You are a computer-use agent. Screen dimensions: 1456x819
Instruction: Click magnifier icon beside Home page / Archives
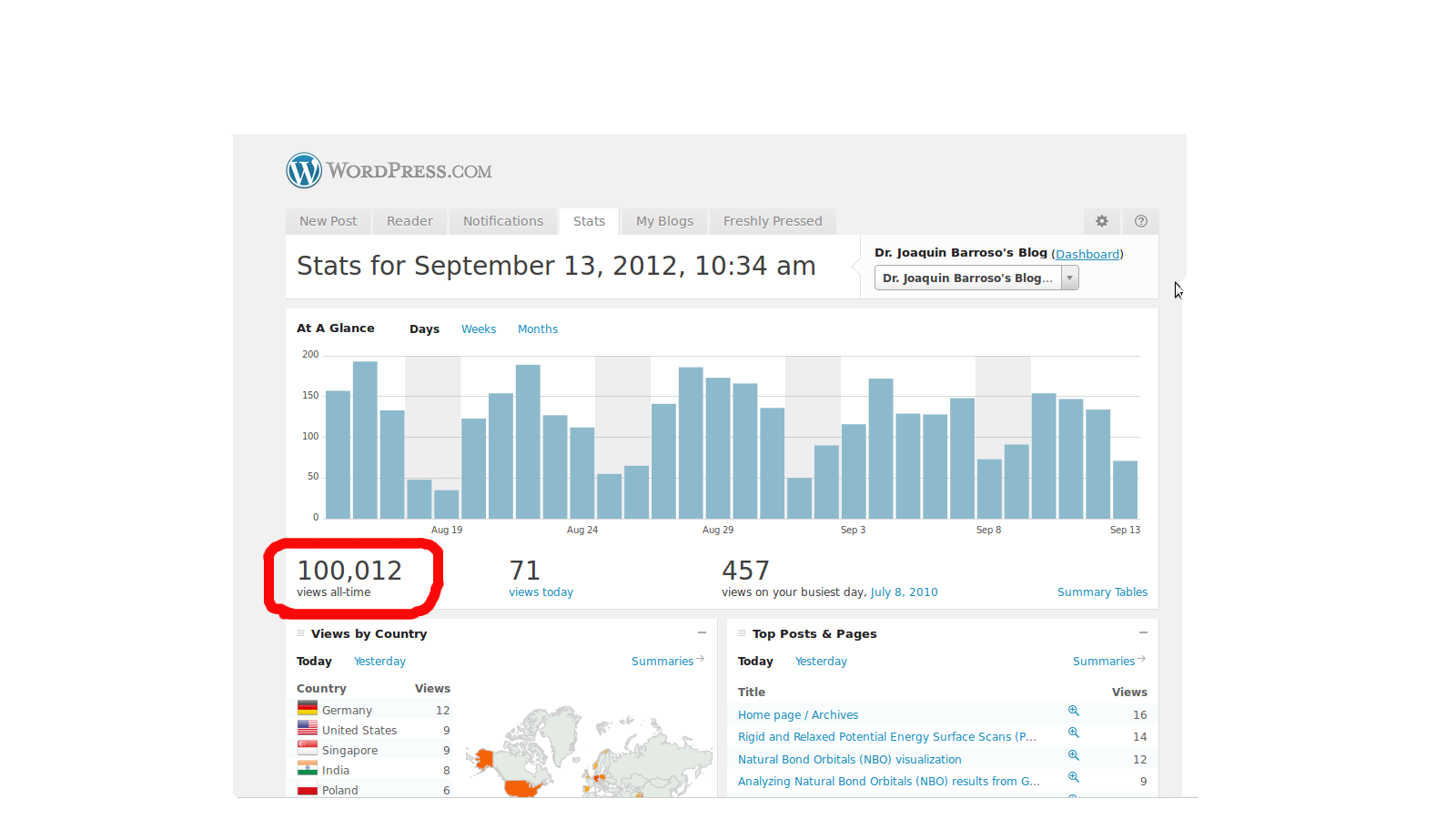click(1074, 711)
